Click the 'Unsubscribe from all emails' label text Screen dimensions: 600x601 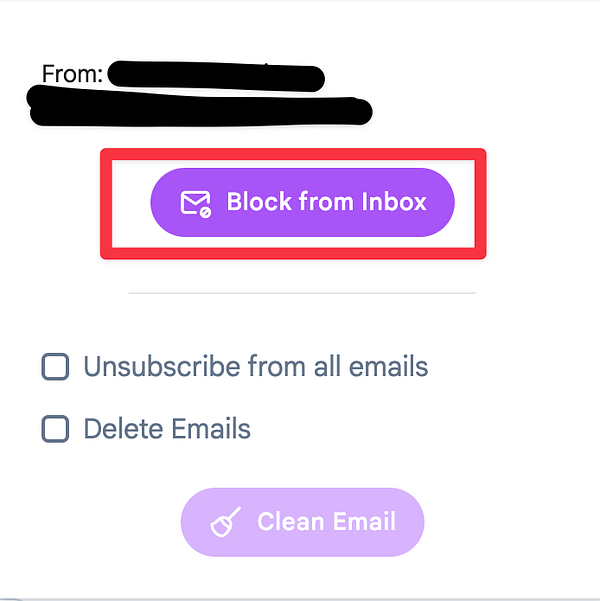[x=255, y=367]
